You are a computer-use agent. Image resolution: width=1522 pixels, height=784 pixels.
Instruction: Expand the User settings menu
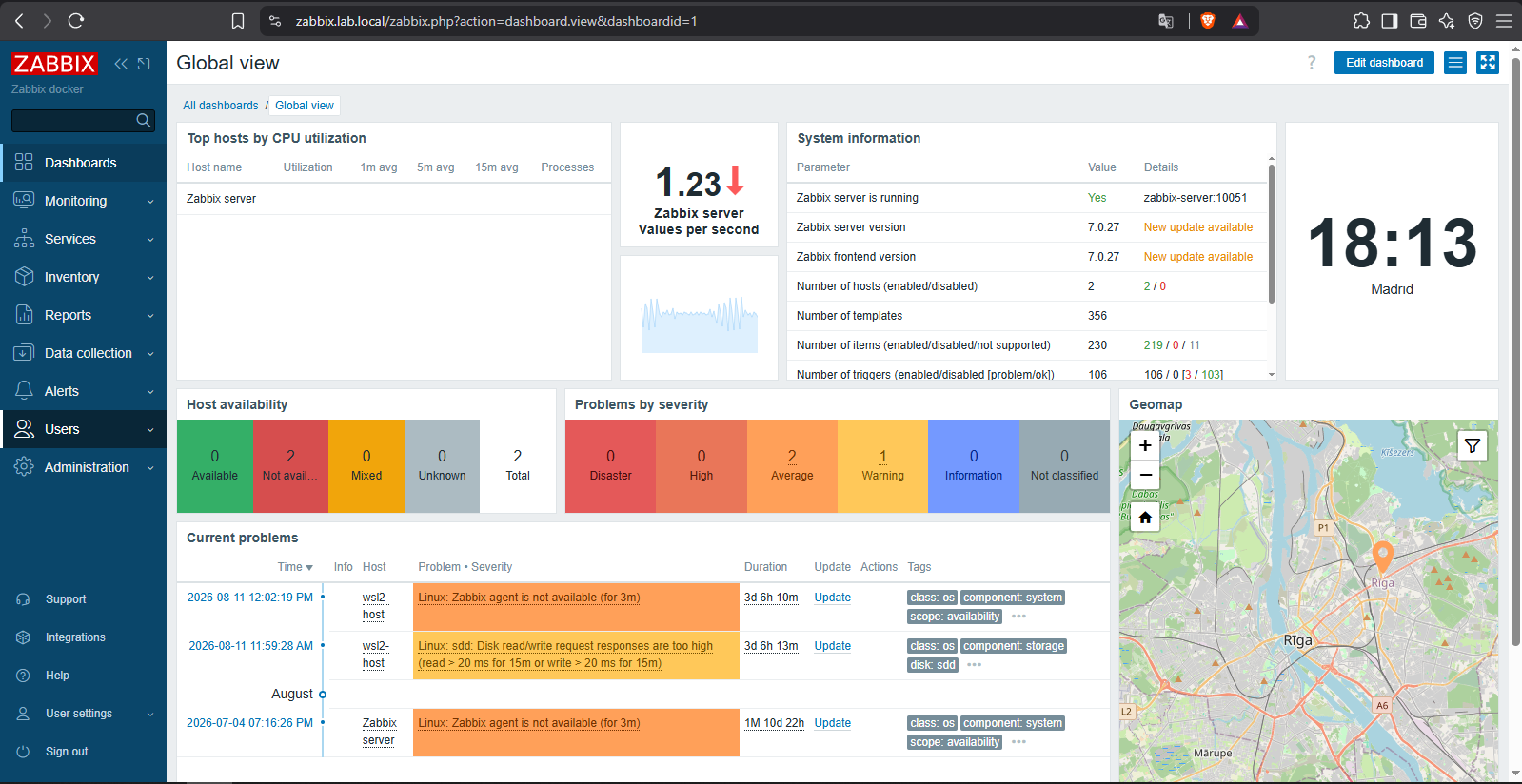(x=83, y=714)
